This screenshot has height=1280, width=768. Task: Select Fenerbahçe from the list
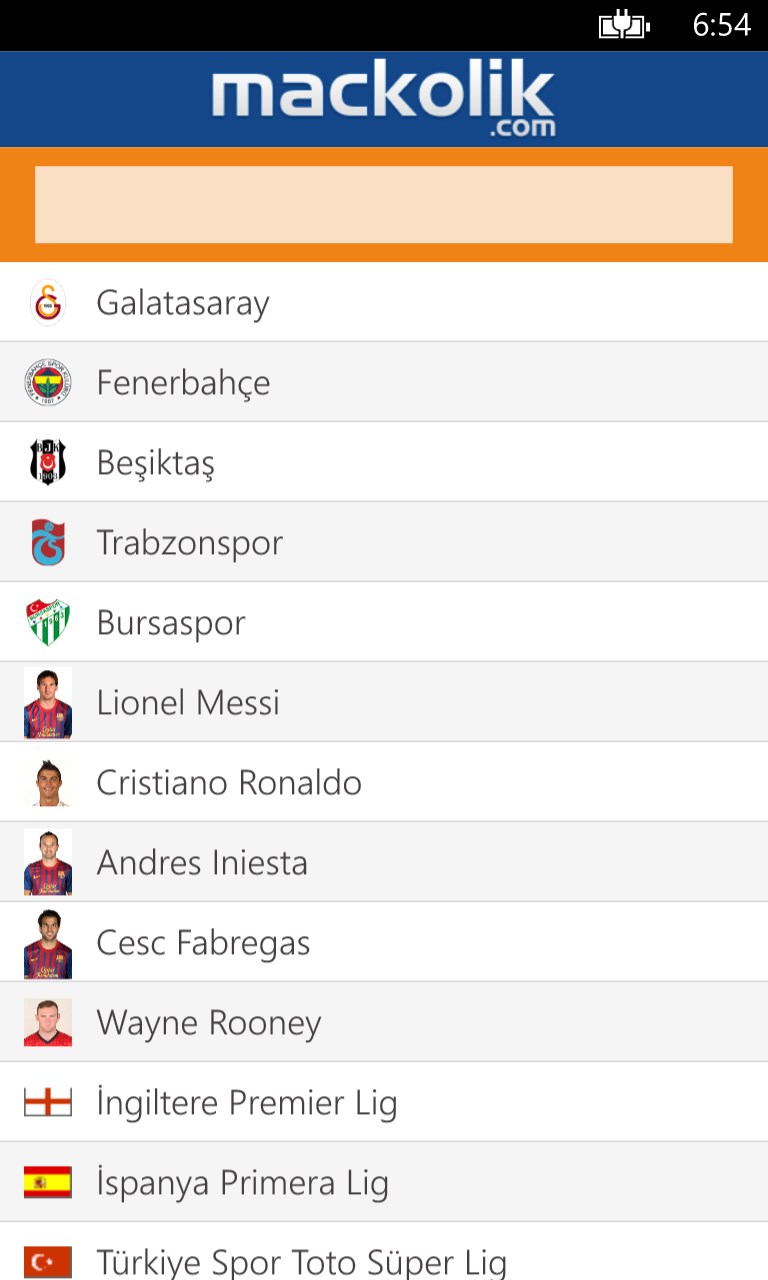(x=183, y=383)
